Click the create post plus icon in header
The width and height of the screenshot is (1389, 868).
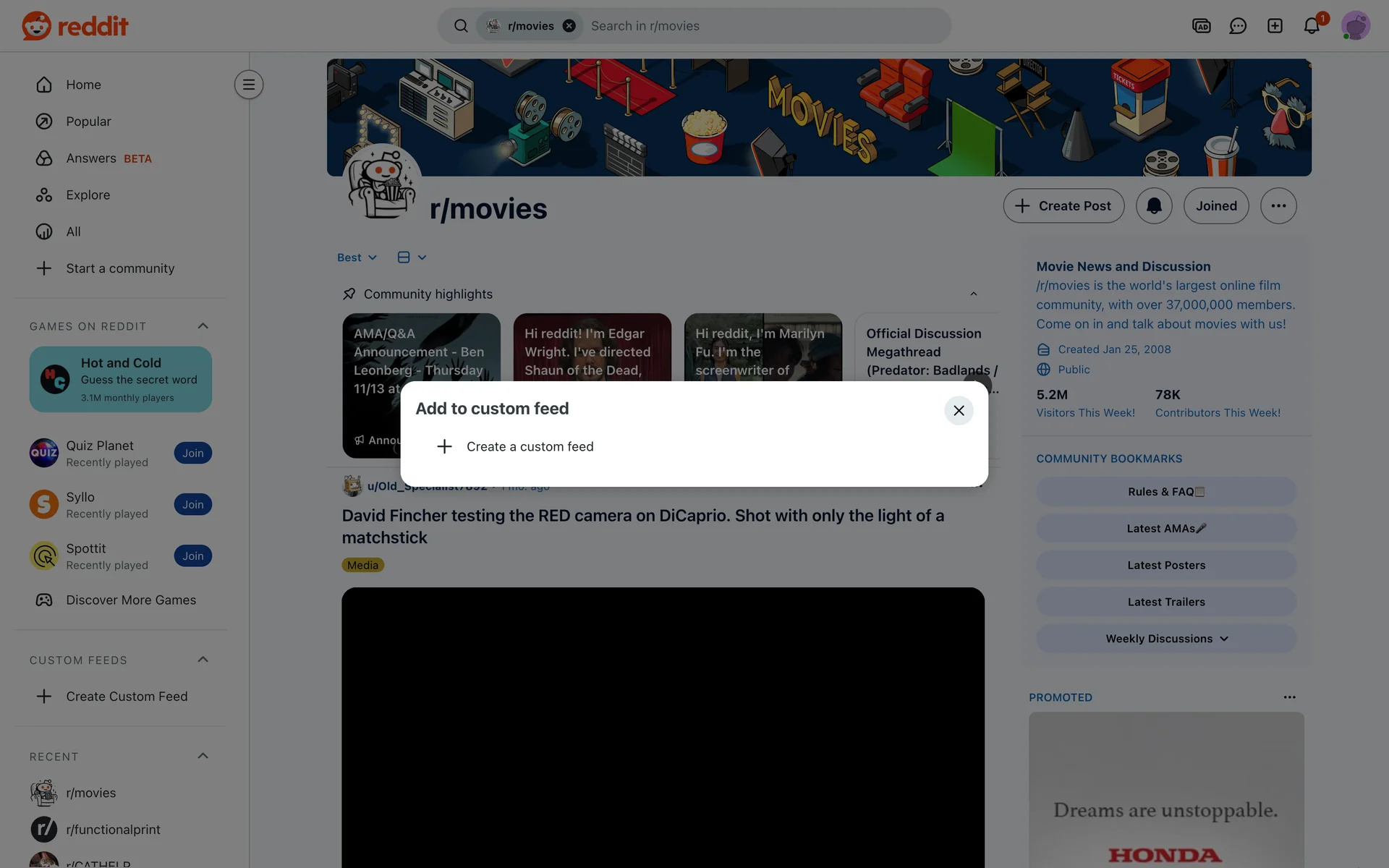(1275, 26)
